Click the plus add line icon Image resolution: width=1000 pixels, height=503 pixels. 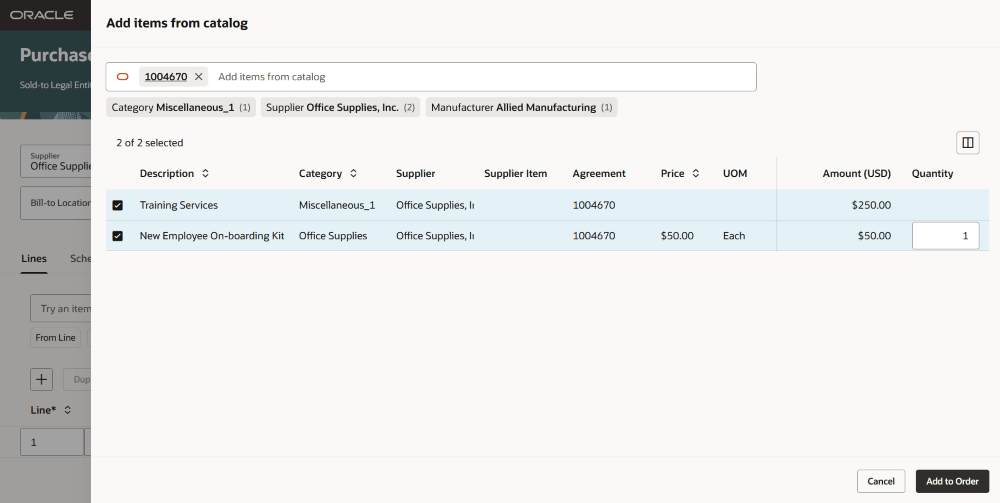point(41,379)
